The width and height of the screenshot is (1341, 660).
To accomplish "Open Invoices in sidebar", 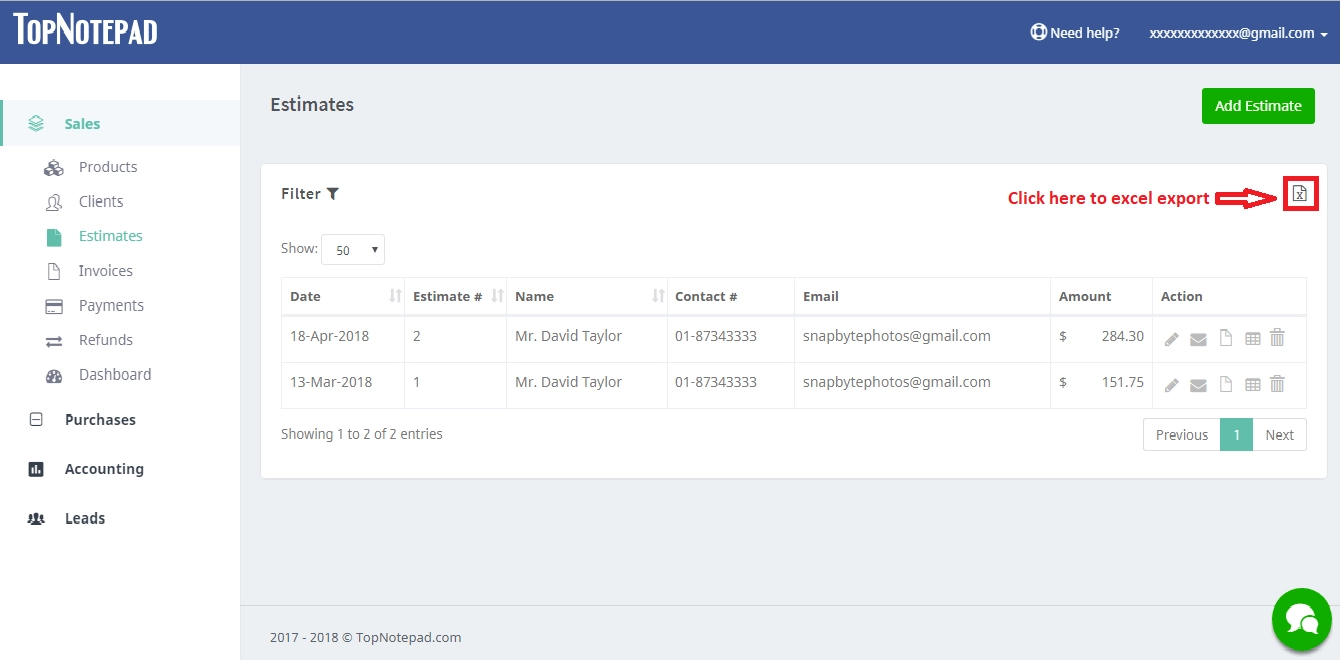I will click(106, 271).
